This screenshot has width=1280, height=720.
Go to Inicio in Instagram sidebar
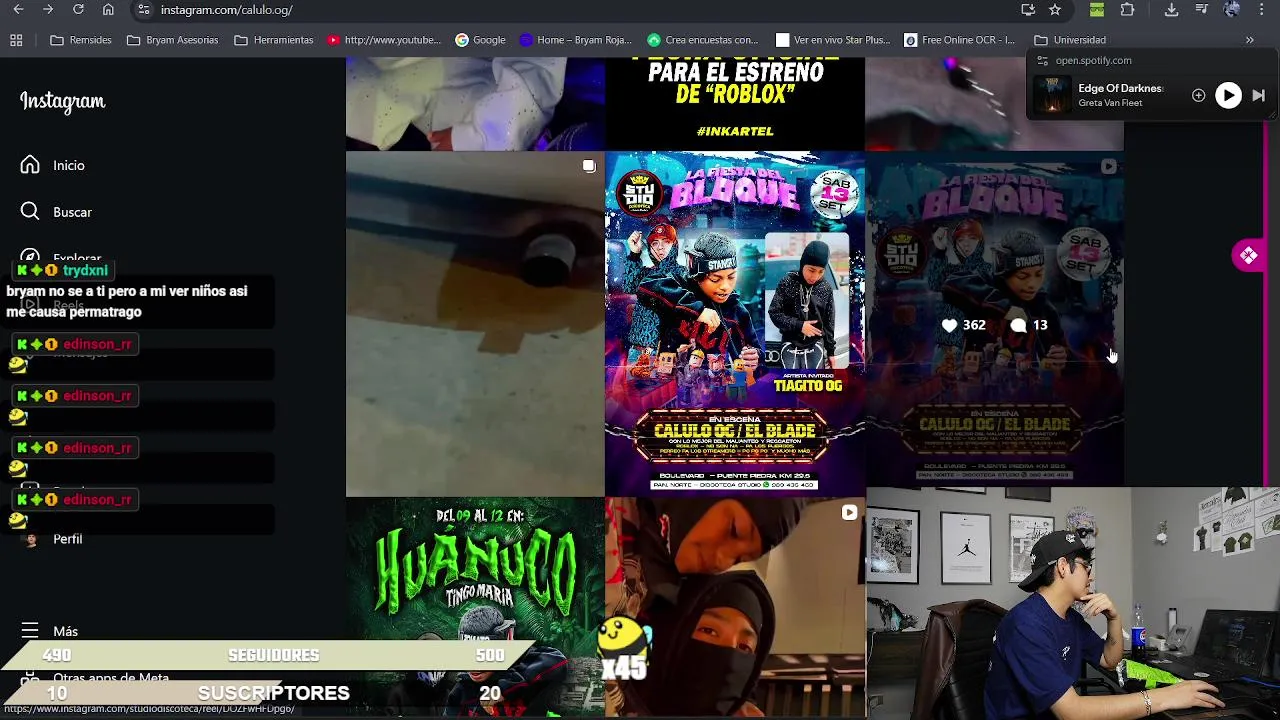[x=68, y=165]
